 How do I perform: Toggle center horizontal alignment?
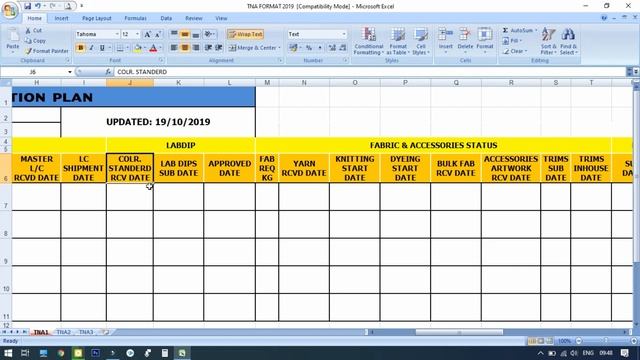point(185,48)
